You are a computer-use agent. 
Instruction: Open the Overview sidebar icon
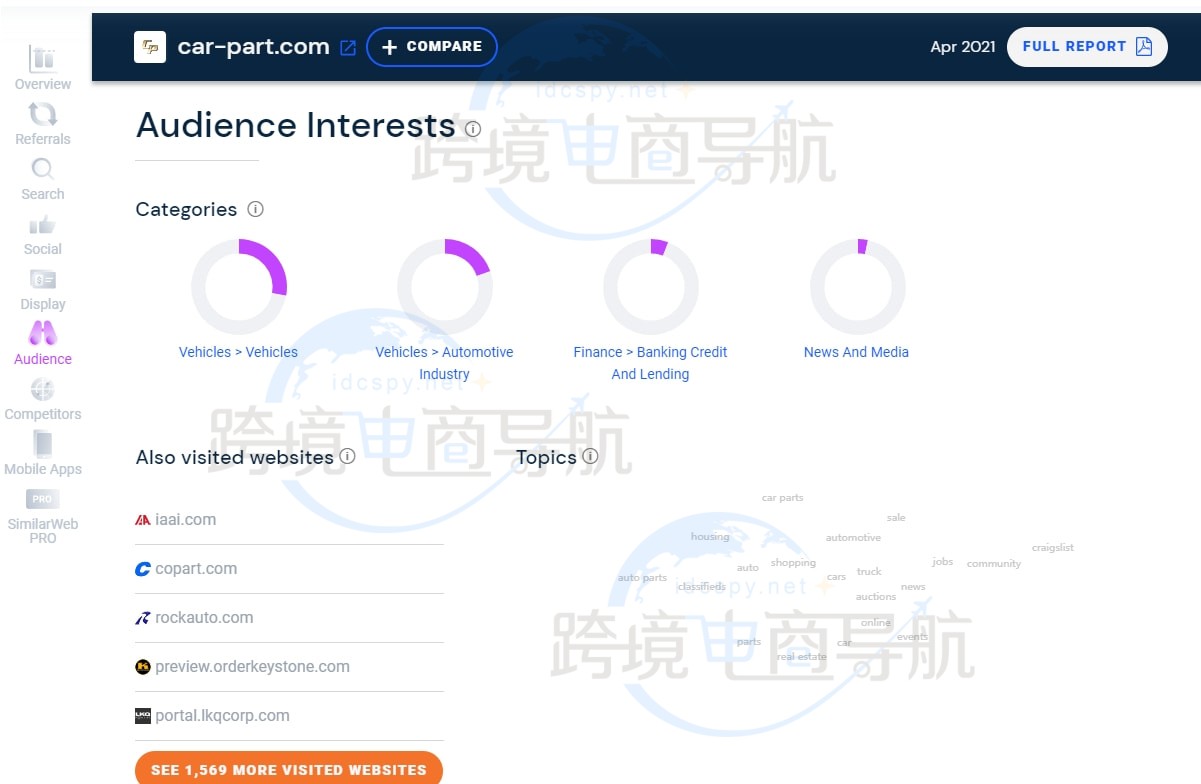pyautogui.click(x=43, y=60)
